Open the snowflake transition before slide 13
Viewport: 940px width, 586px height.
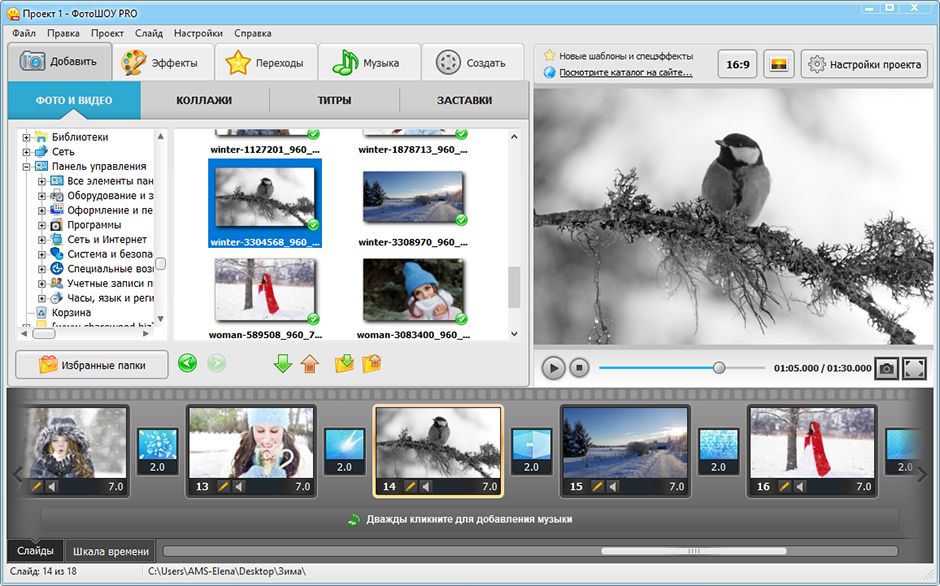[157, 451]
